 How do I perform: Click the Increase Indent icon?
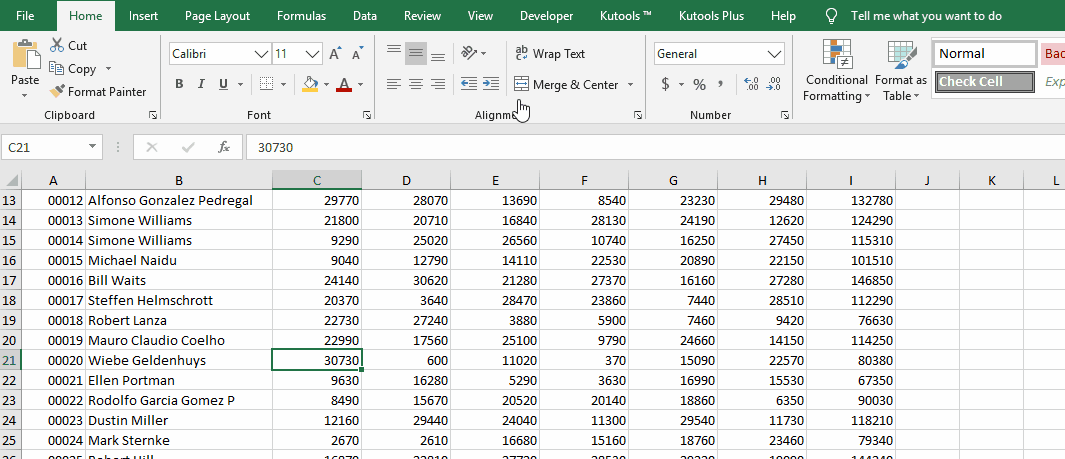490,84
